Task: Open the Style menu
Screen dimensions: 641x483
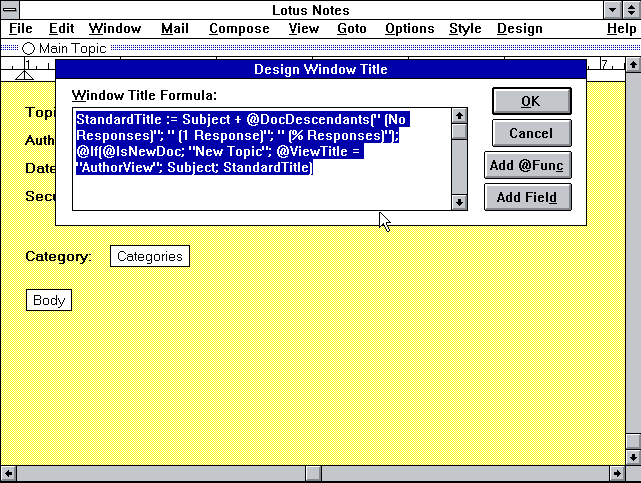Action: pyautogui.click(x=465, y=29)
